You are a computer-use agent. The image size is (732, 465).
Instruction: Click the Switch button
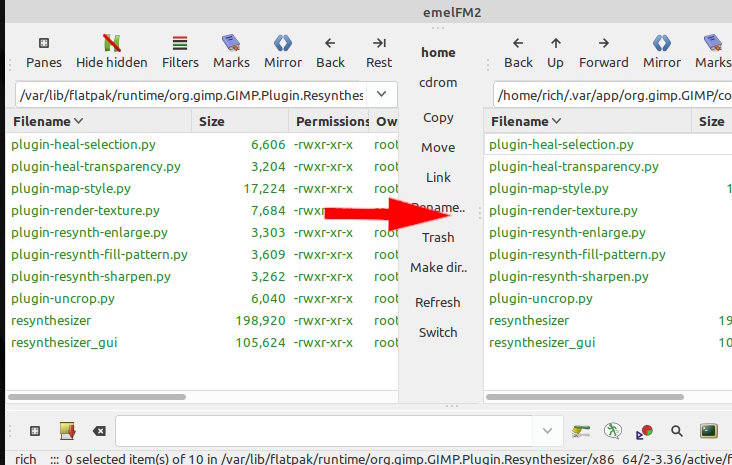pyautogui.click(x=438, y=332)
